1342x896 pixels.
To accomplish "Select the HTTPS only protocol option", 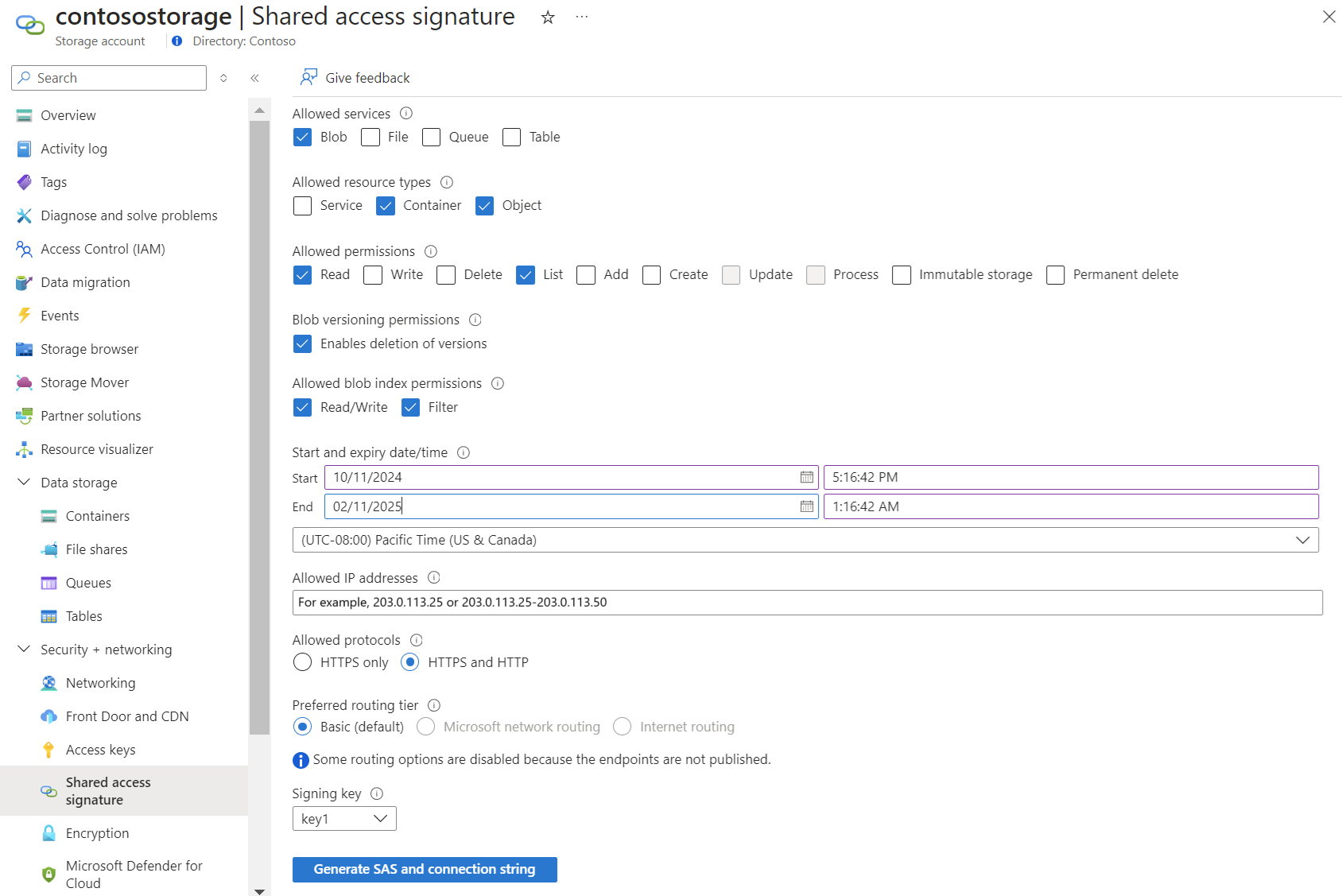I will [302, 661].
